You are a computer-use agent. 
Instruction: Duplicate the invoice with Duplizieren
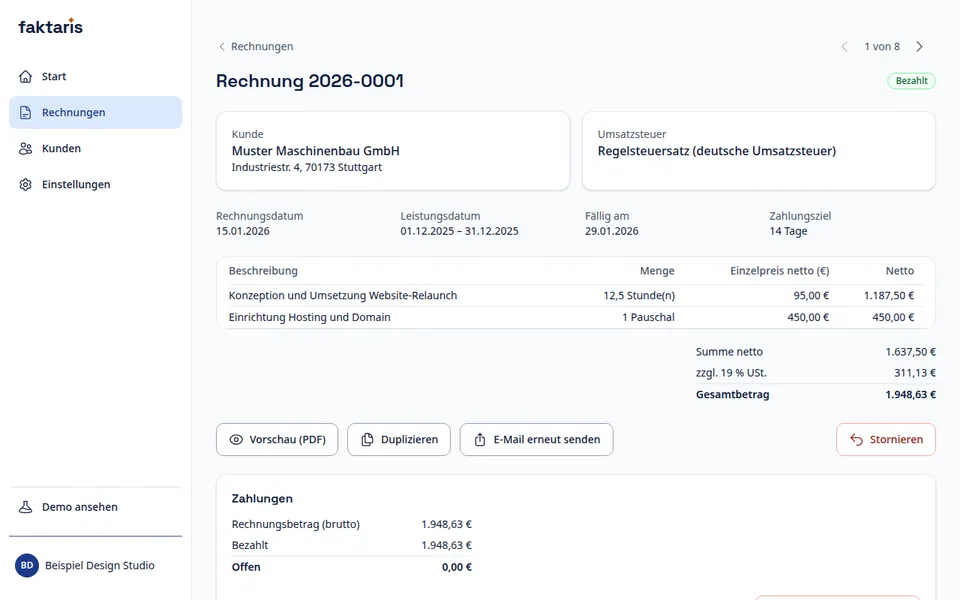click(x=399, y=440)
